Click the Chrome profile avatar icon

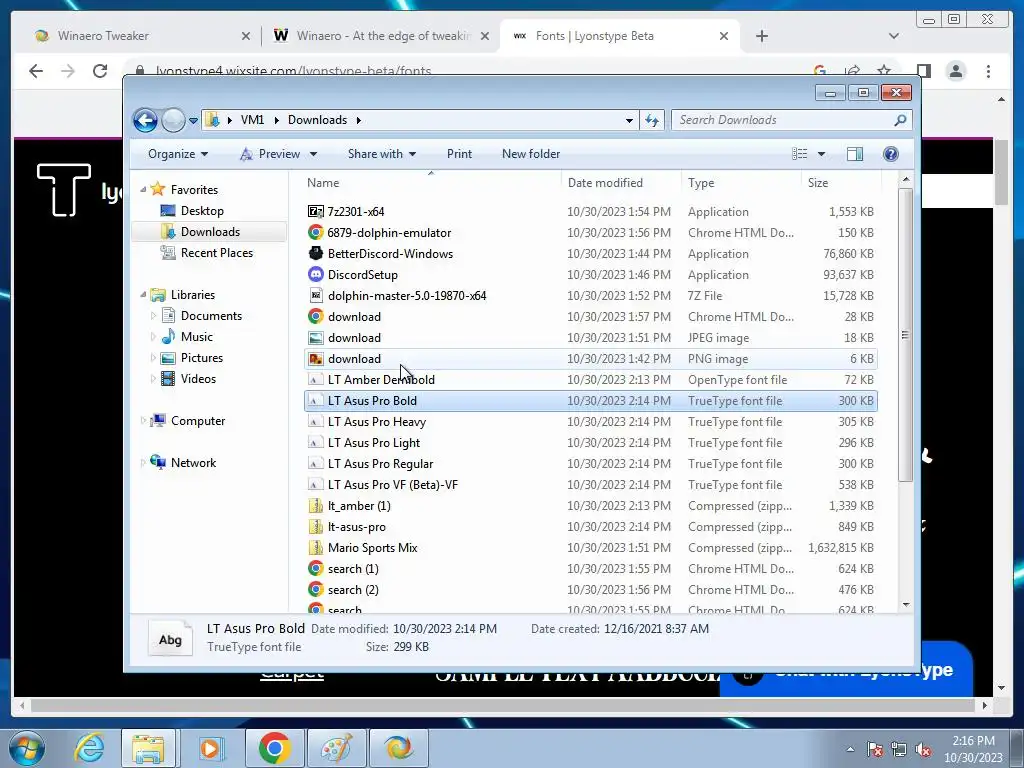955,71
